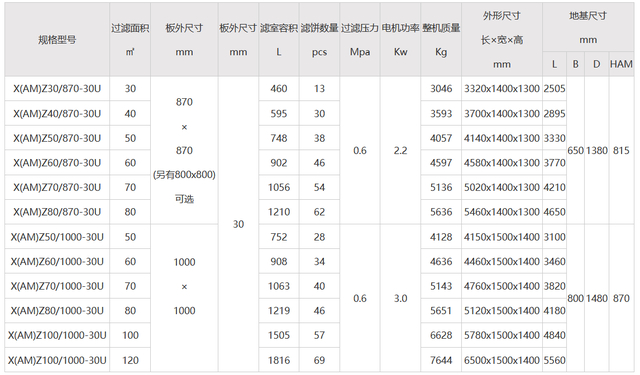The image size is (640, 375).
Task: Click chamber volume value 1505
Action: 279,335
